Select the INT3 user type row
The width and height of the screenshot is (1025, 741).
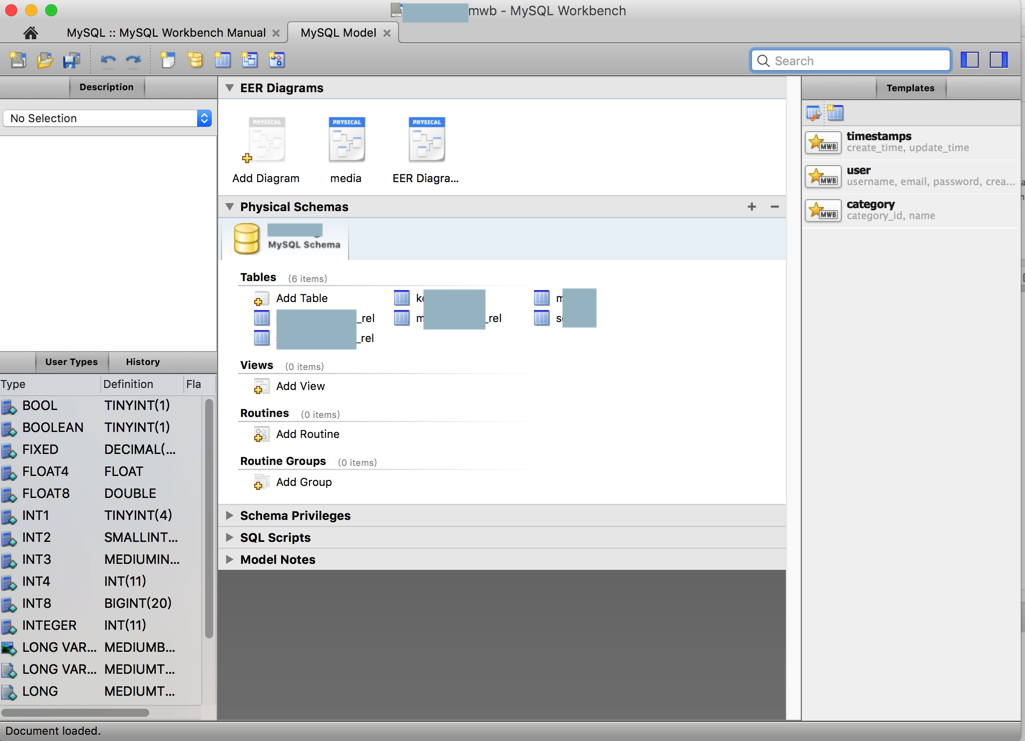101,560
